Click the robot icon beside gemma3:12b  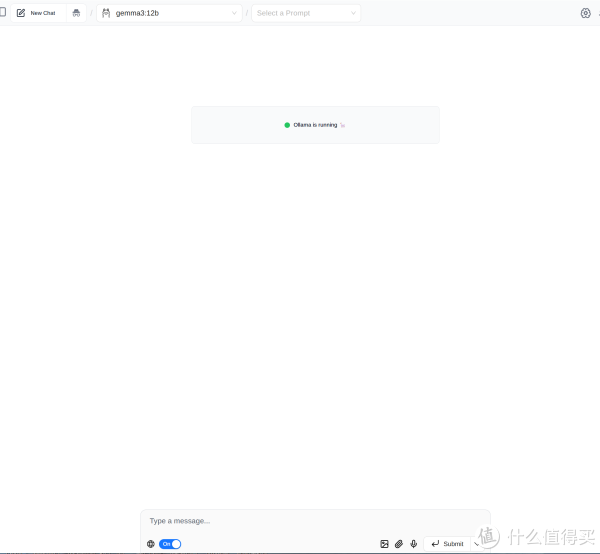click(x=106, y=13)
